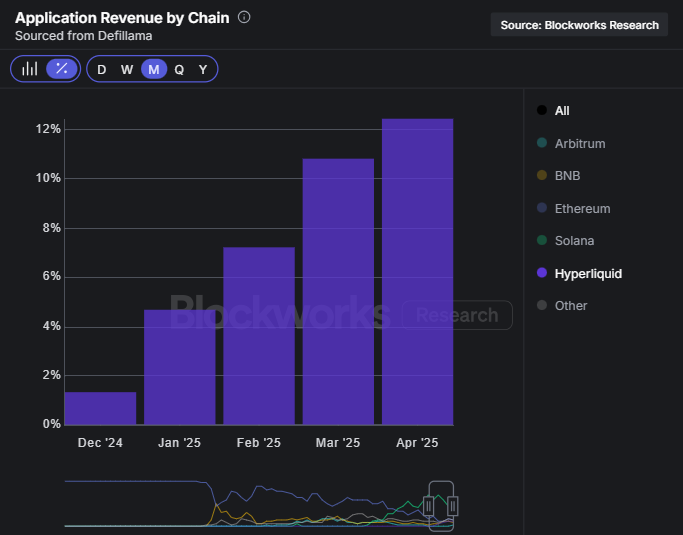
Task: Toggle Other series in legend
Action: point(562,305)
